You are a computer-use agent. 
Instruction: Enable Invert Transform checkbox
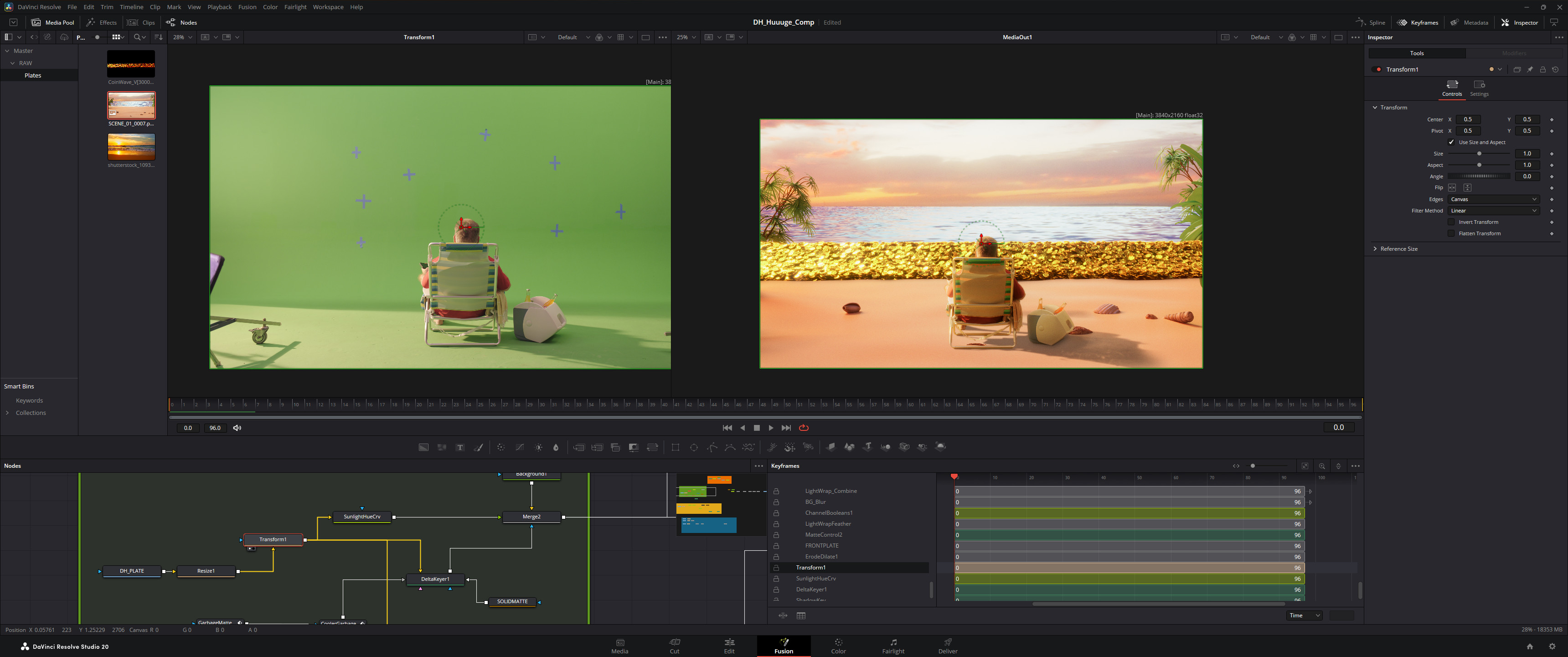pyautogui.click(x=1451, y=222)
